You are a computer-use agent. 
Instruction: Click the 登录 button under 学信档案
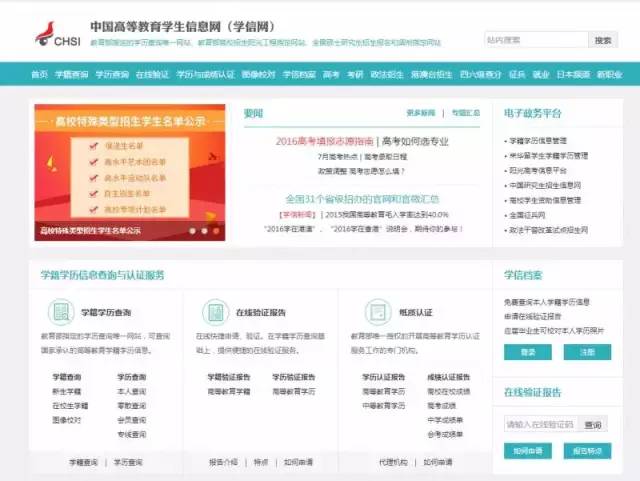[x=528, y=352]
